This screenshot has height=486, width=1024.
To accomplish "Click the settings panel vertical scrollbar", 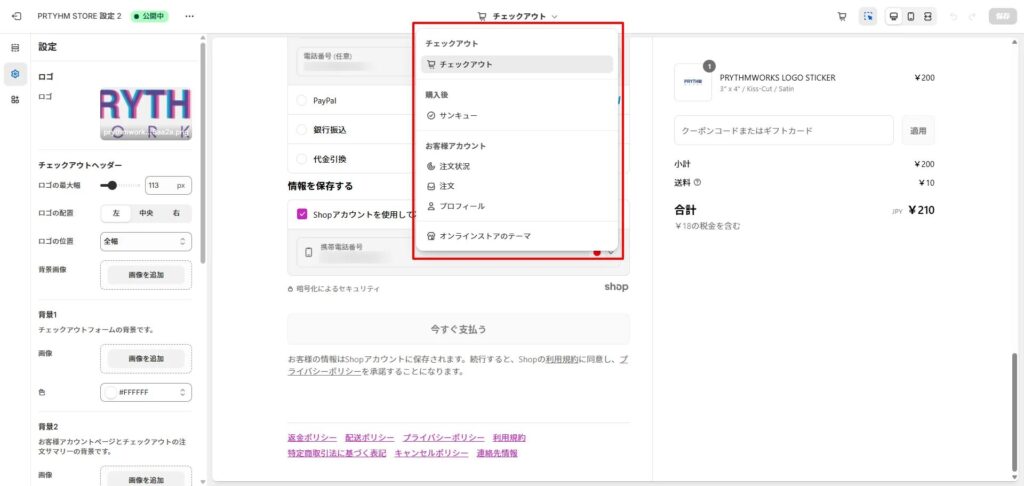I will [202, 152].
